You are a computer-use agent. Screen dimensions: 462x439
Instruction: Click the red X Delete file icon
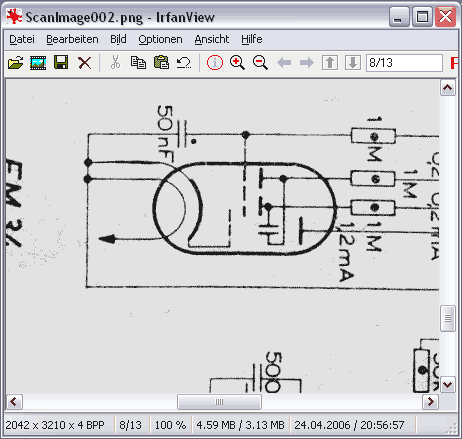click(x=84, y=63)
